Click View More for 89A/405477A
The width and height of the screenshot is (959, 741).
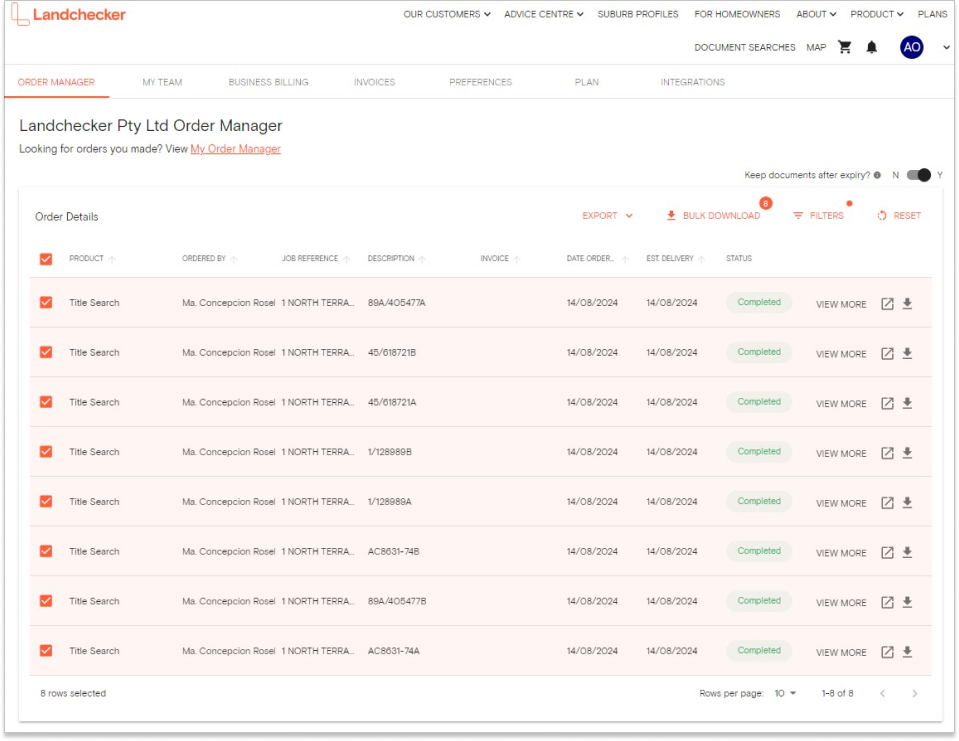coord(841,304)
